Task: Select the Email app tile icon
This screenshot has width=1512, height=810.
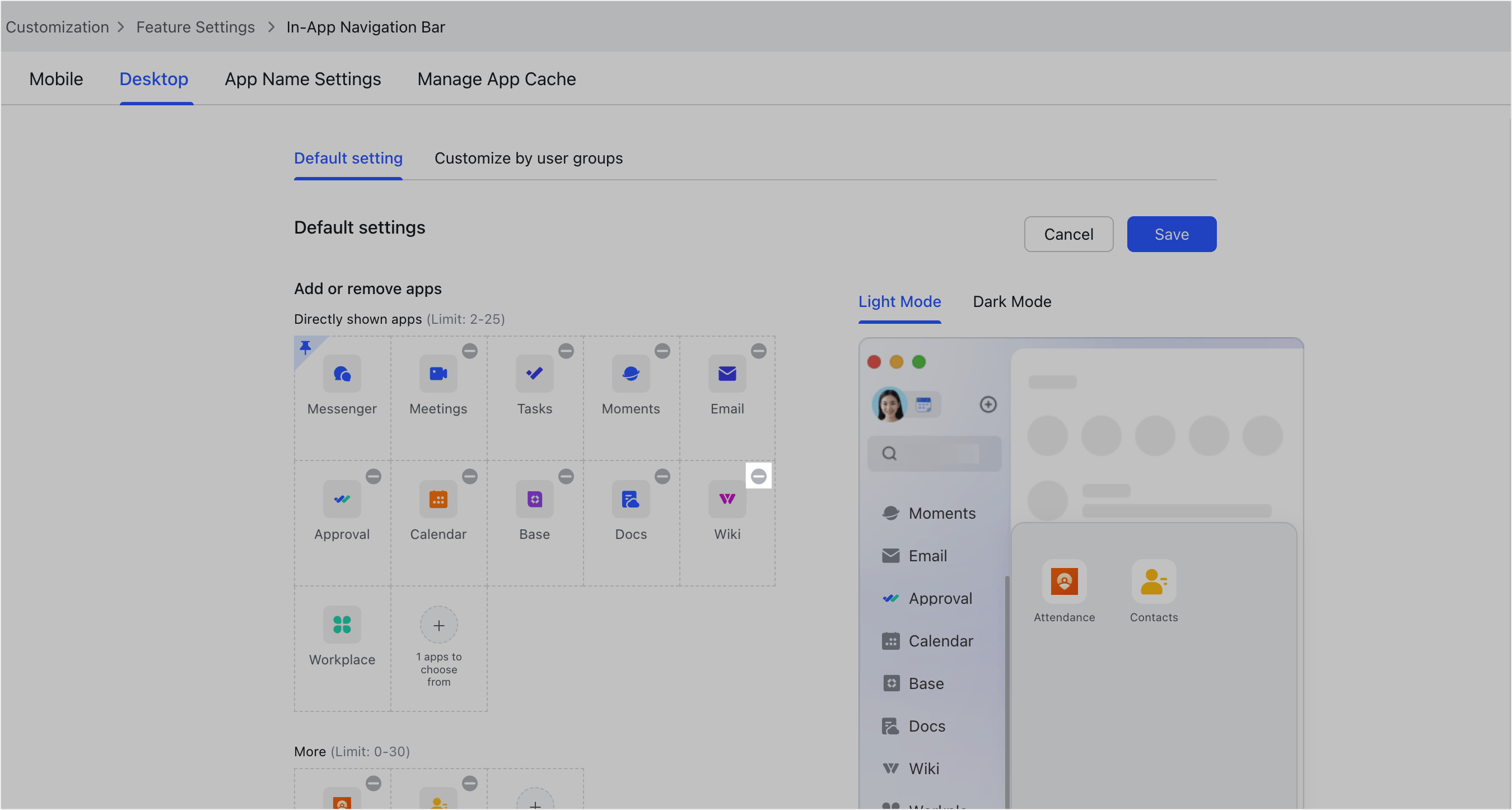Action: point(727,373)
